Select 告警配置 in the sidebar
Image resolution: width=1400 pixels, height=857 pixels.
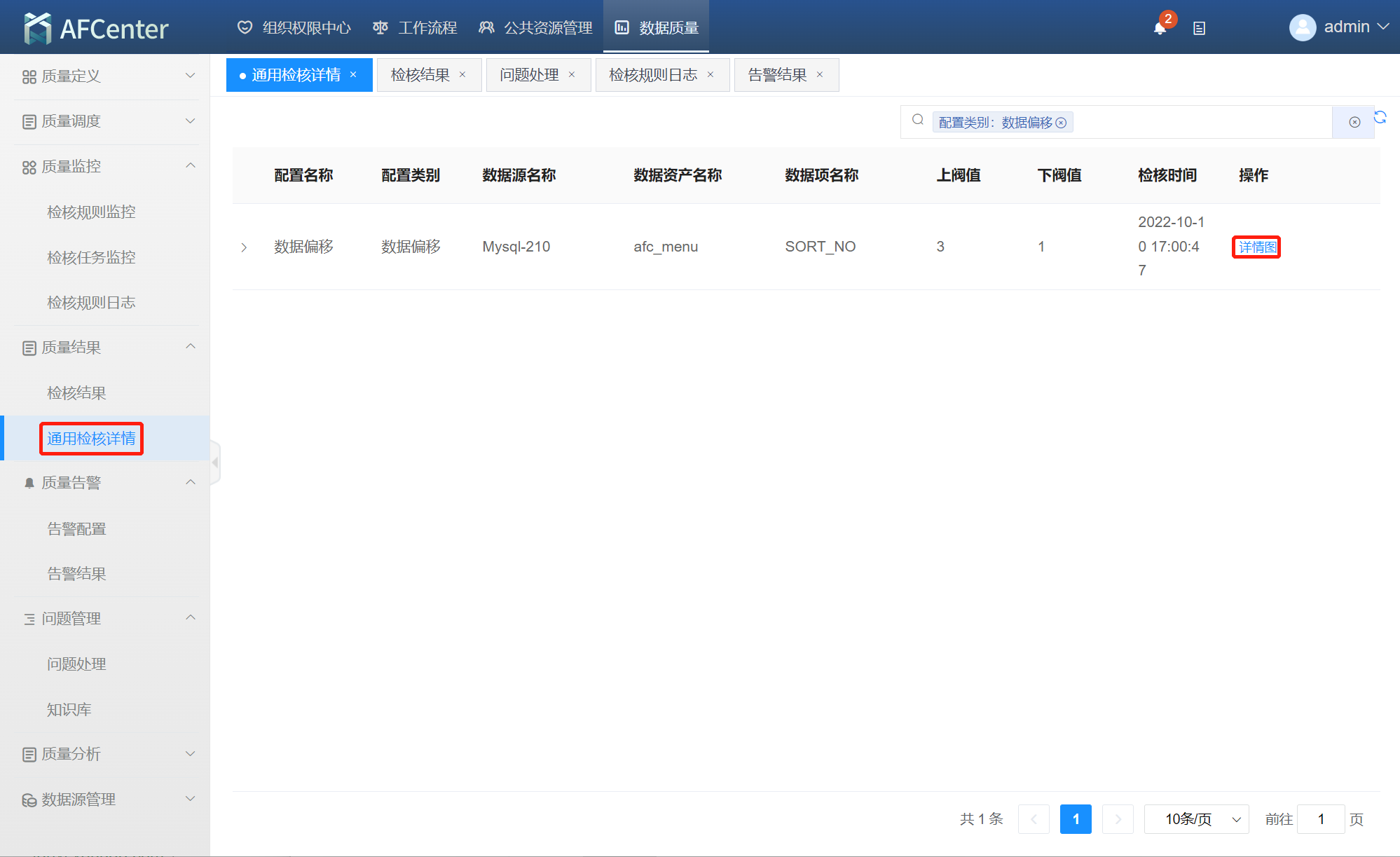(x=76, y=529)
